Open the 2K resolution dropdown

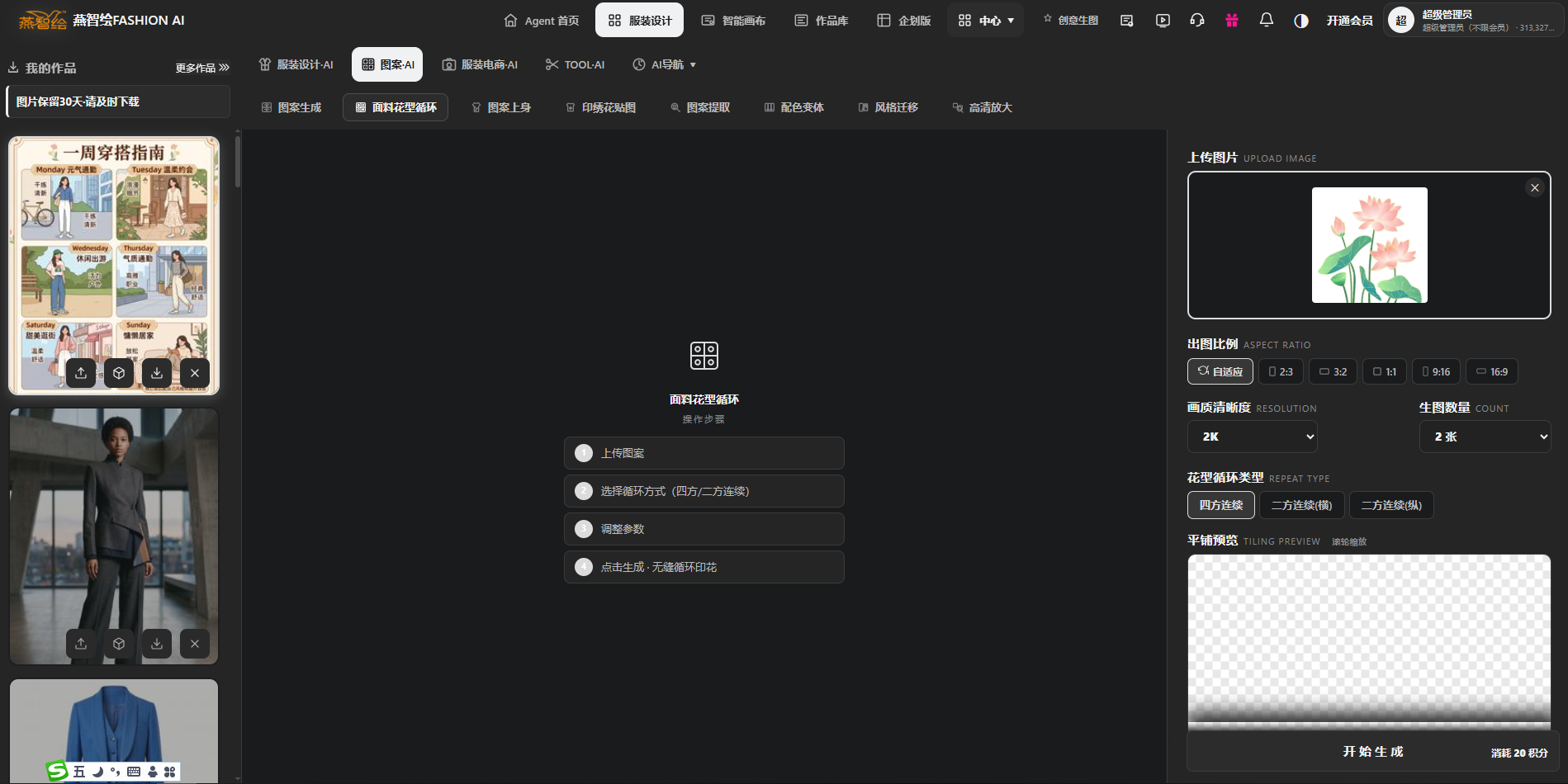[x=1253, y=437]
